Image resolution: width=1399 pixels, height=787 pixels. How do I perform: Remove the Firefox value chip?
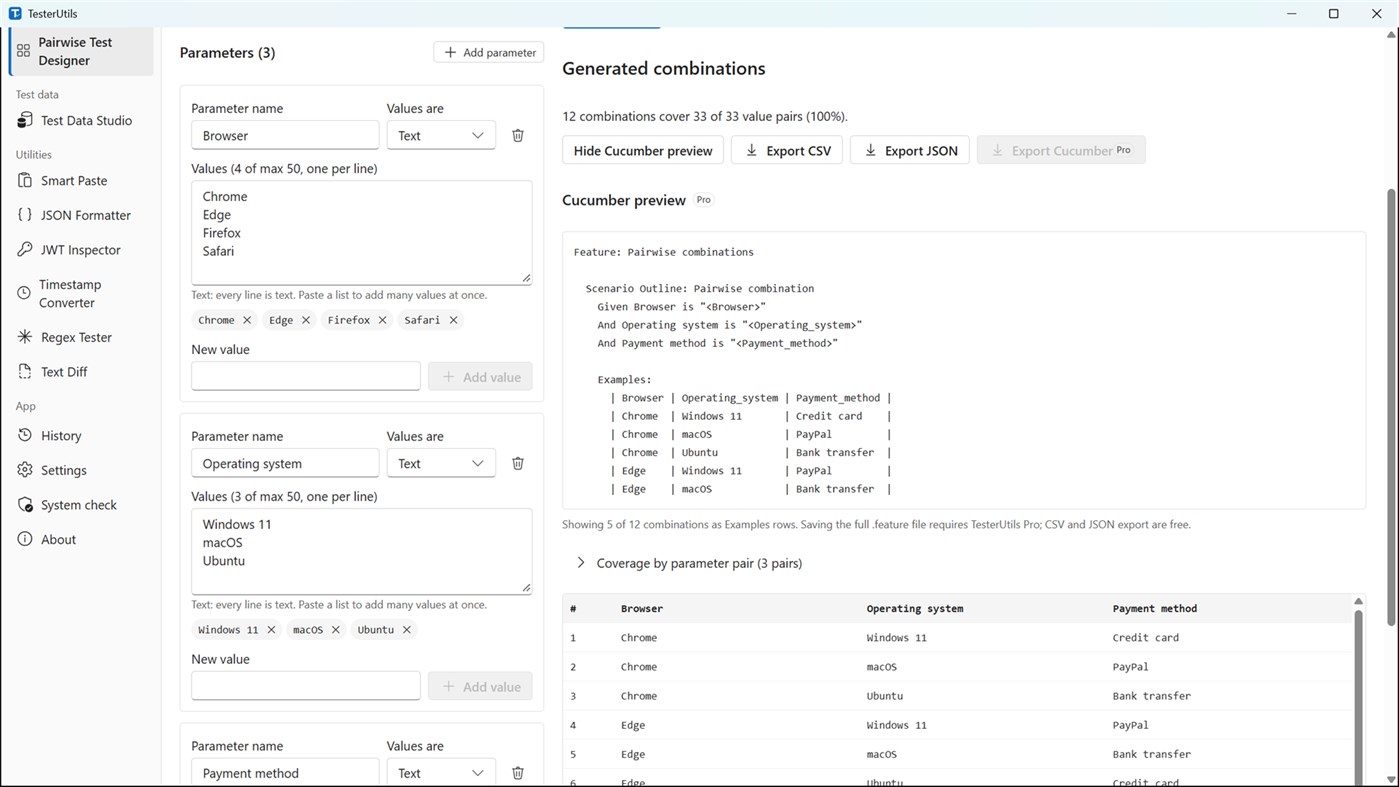tap(382, 320)
